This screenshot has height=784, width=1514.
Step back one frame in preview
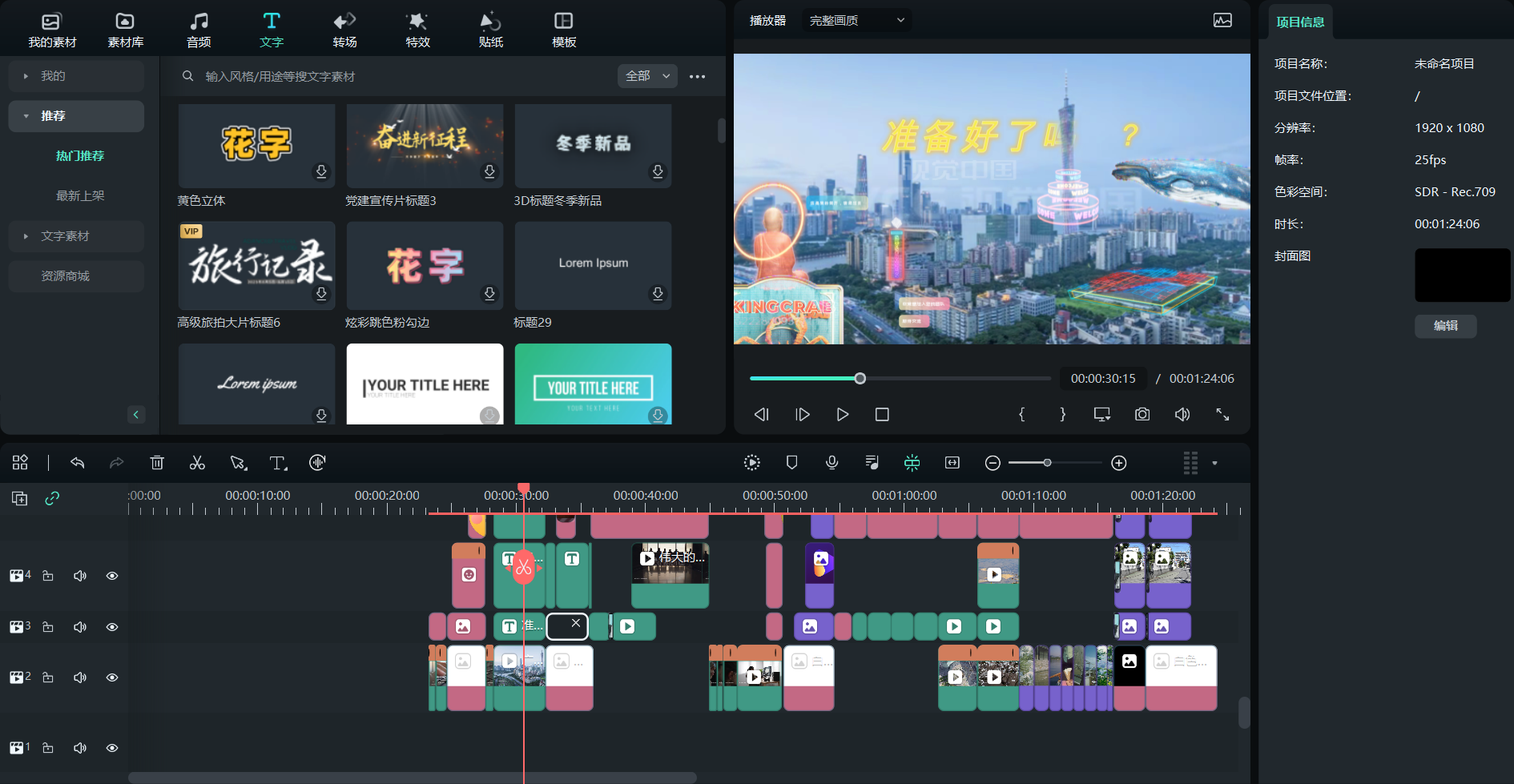[761, 414]
